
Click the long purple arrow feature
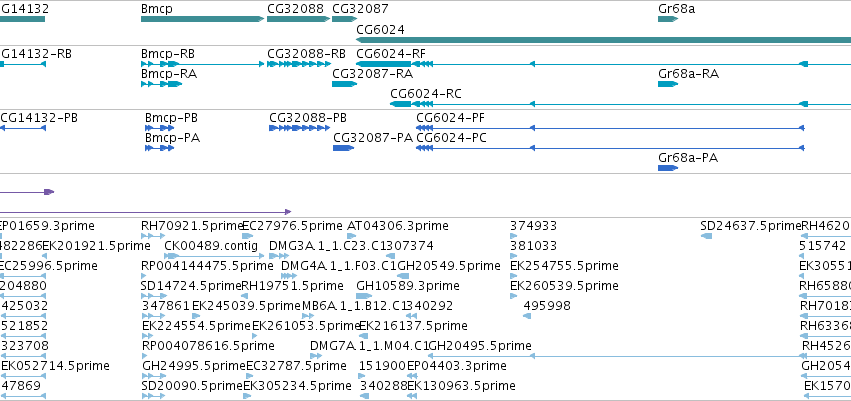[x=145, y=212]
